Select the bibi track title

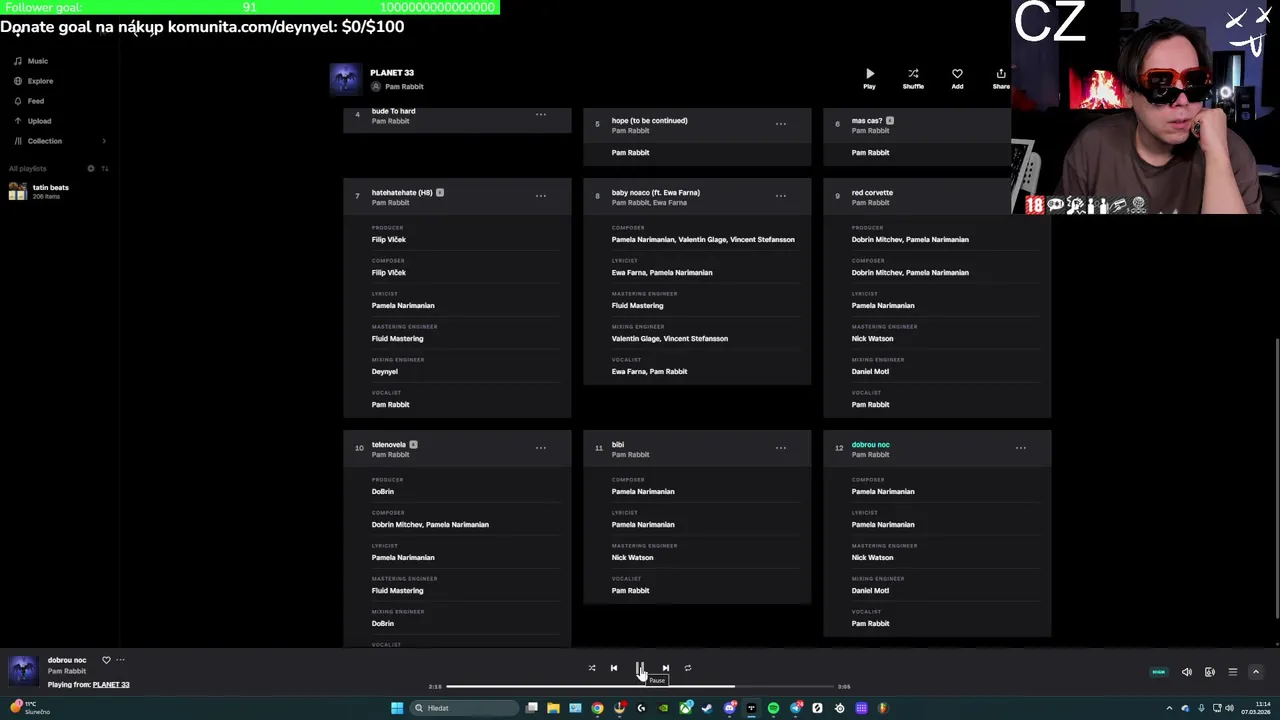click(618, 445)
